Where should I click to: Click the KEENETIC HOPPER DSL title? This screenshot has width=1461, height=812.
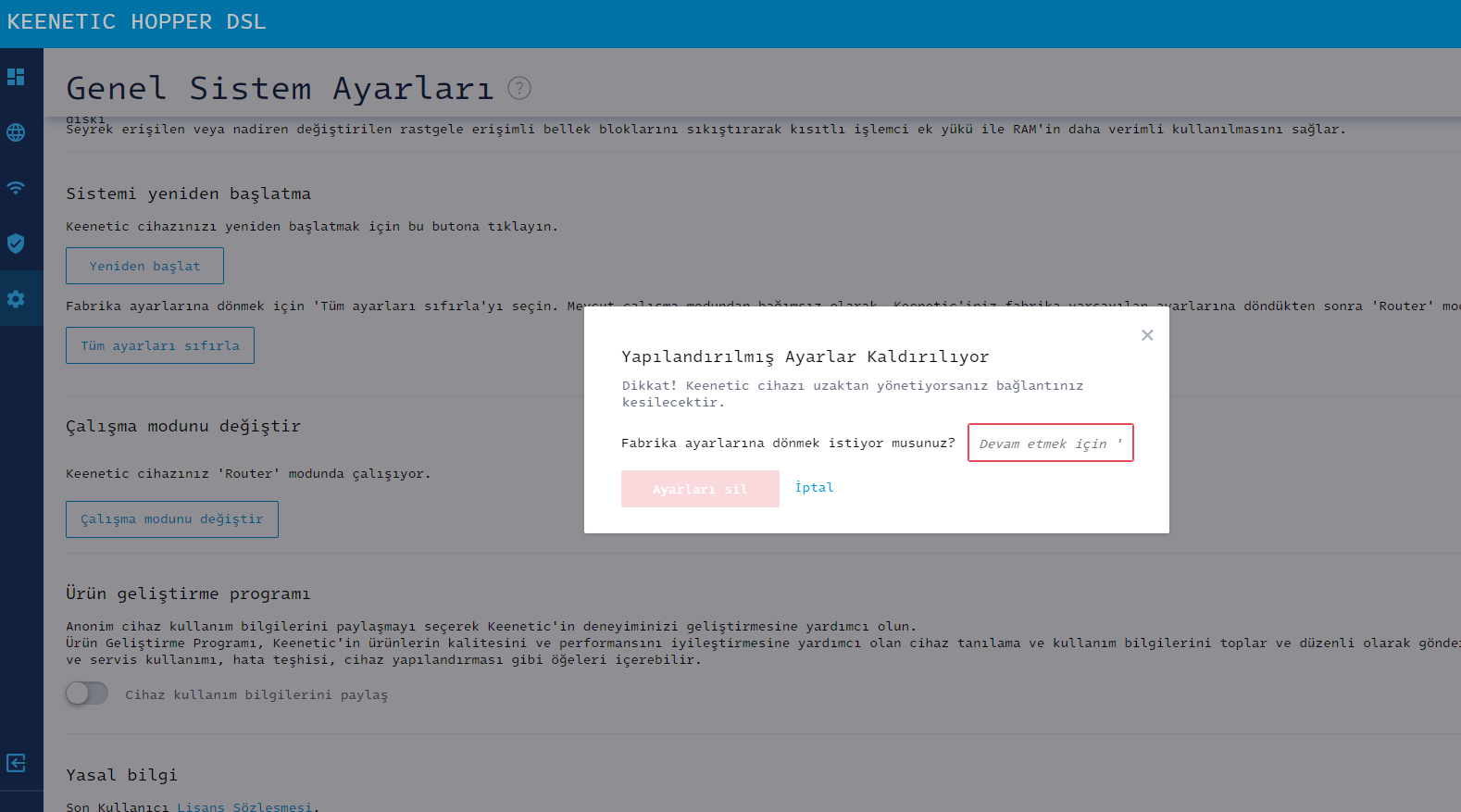tap(136, 21)
